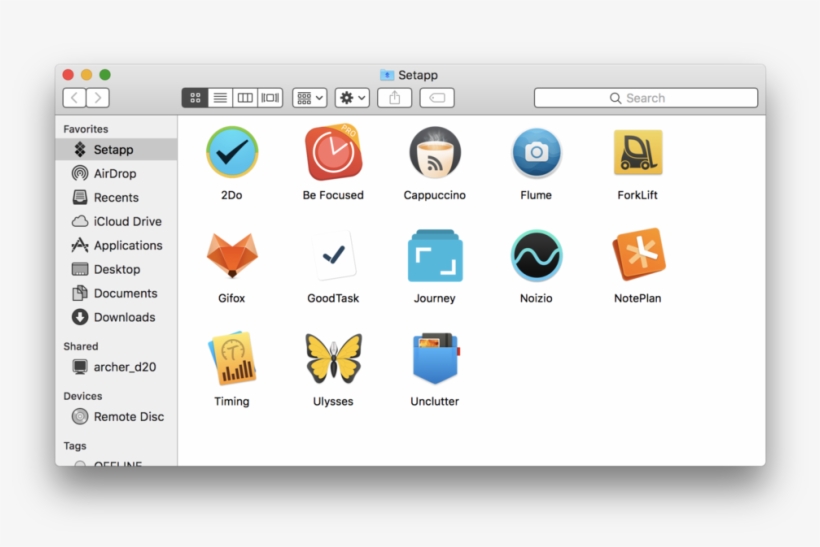The height and width of the screenshot is (547, 820).
Task: Click the ForkLift app icon
Action: pos(637,152)
